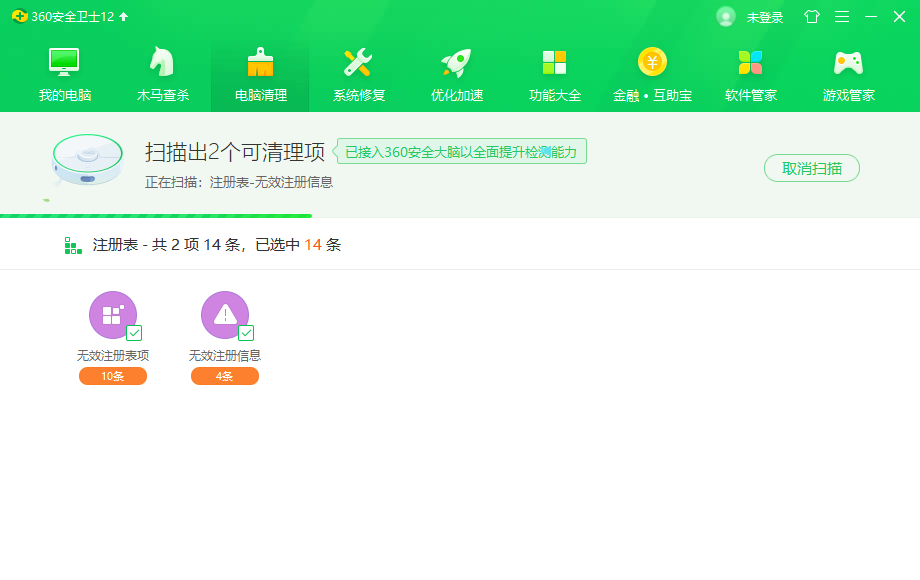Switch to 电脑清理 tab
This screenshot has width=920, height=580.
260,72
